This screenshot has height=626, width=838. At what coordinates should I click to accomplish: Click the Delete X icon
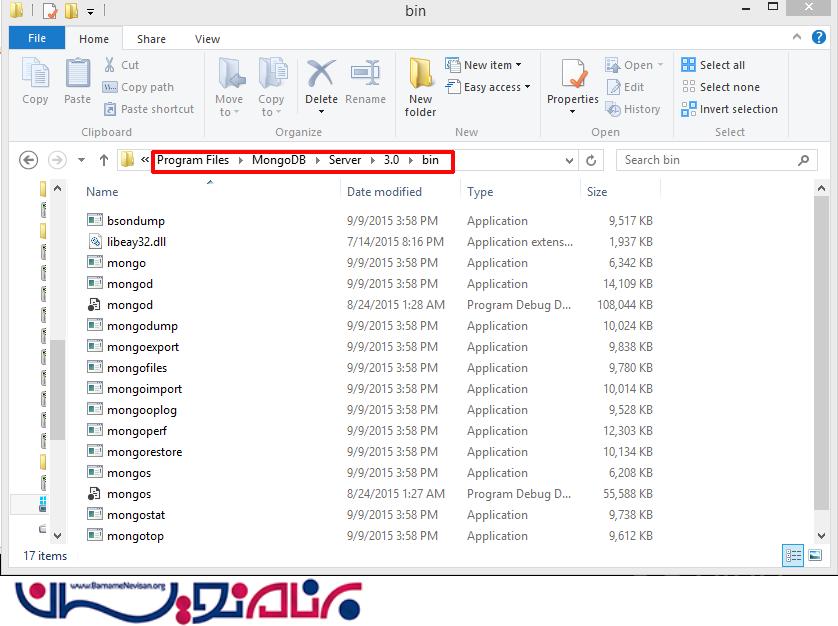pos(321,74)
